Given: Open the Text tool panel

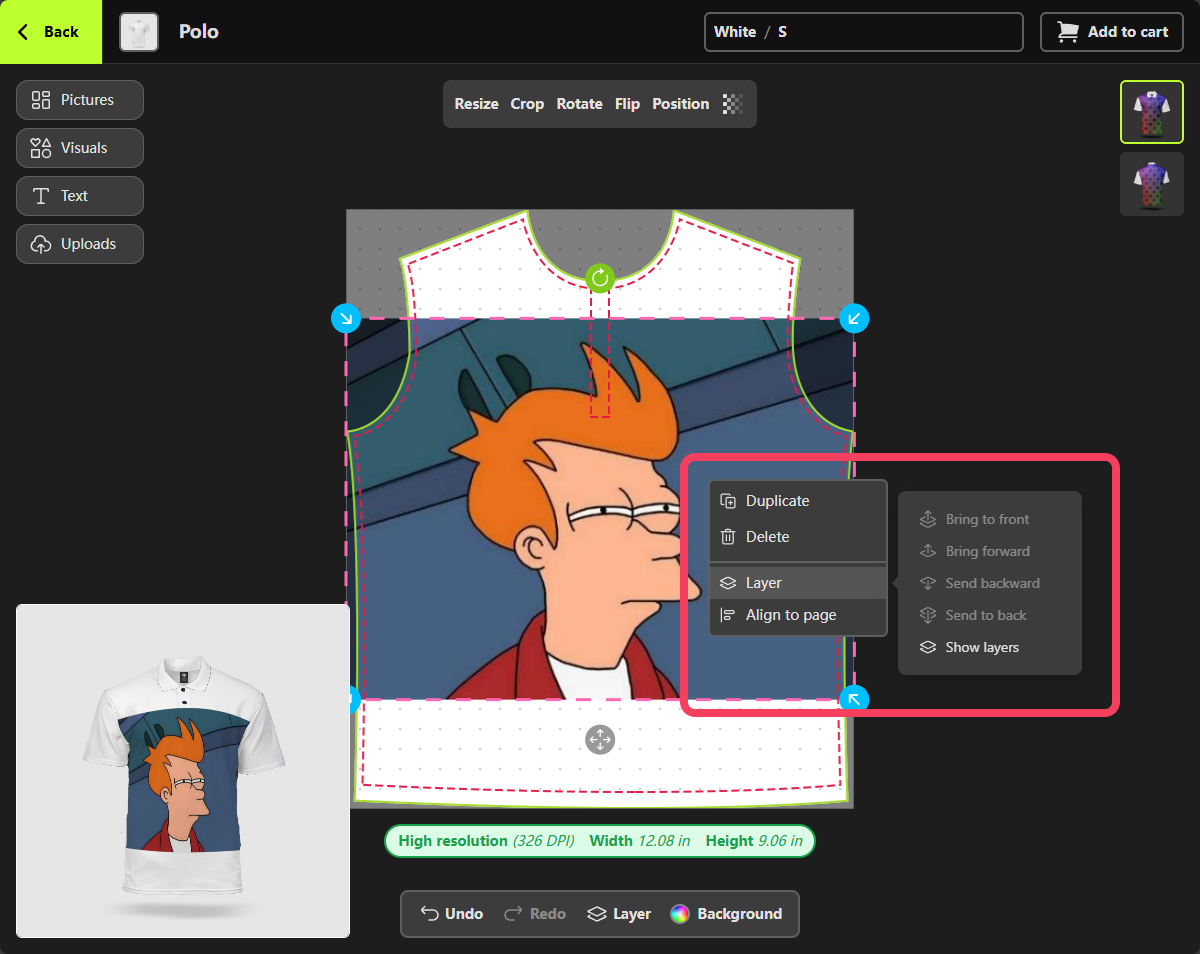Looking at the screenshot, I should (80, 196).
